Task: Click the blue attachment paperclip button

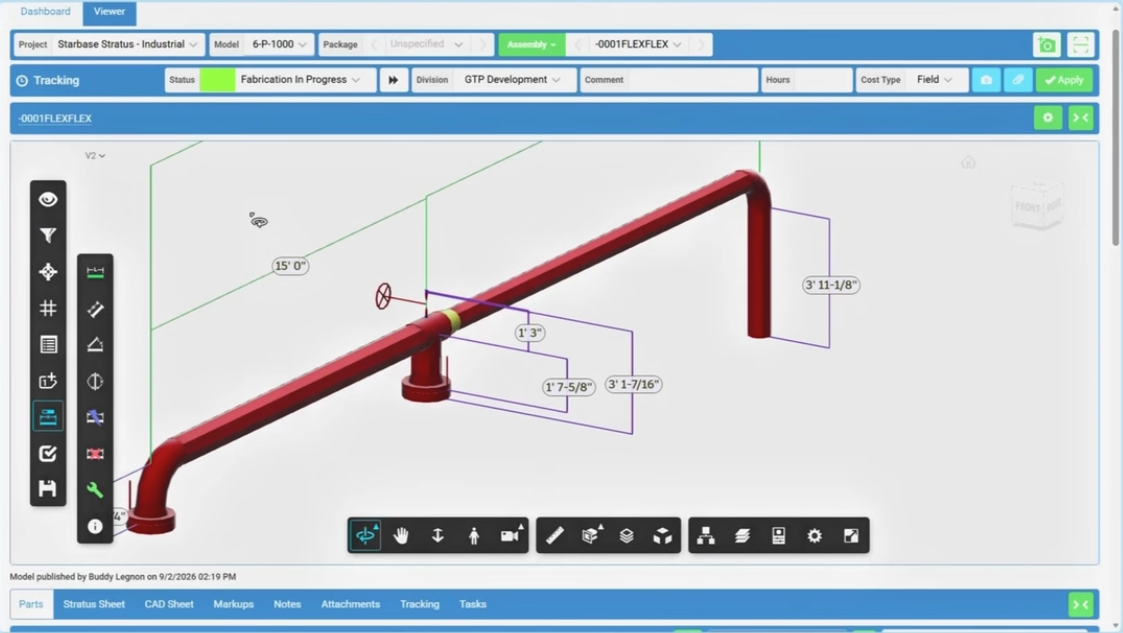Action: coord(1018,79)
